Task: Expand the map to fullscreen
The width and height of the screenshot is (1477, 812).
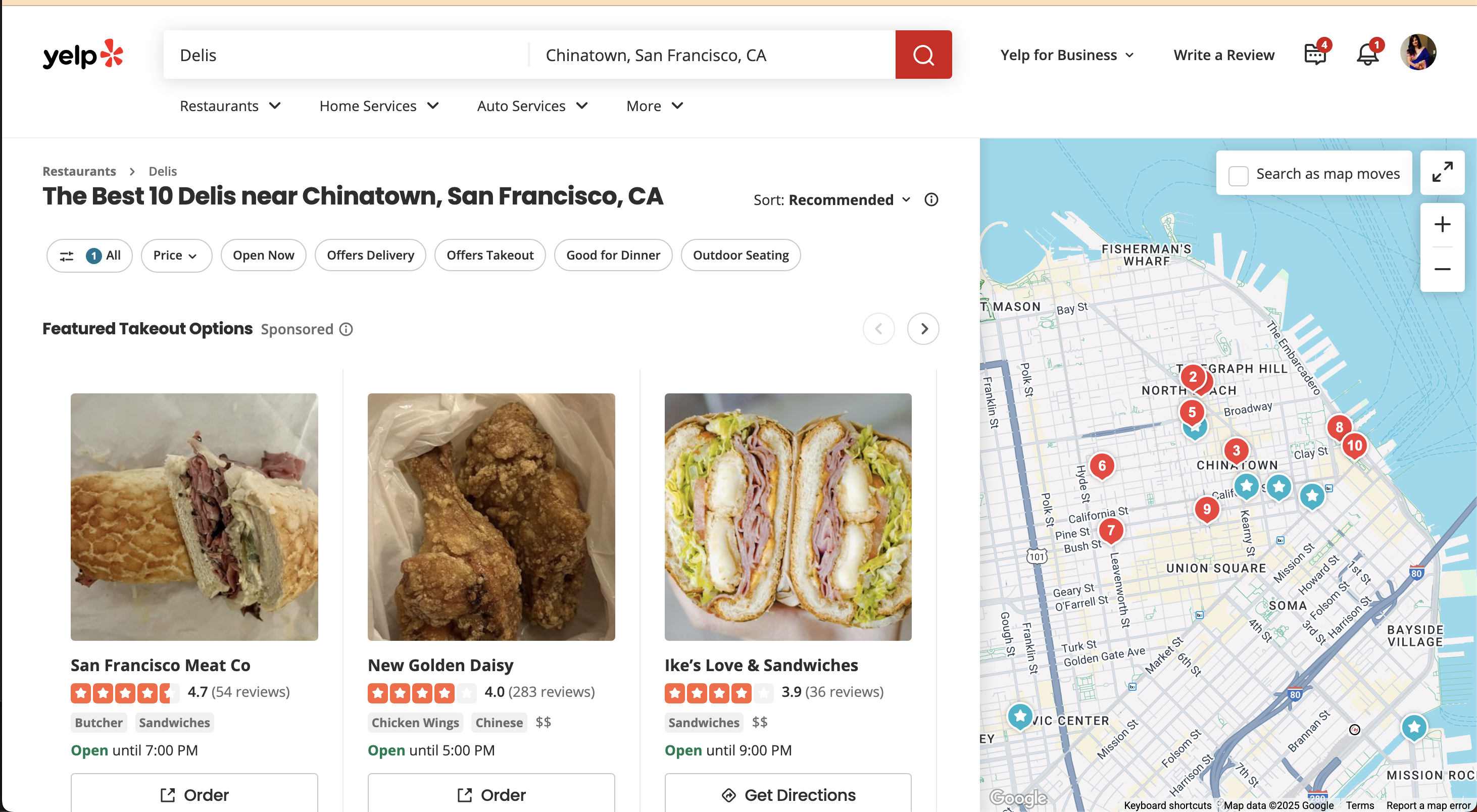Action: 1442,172
